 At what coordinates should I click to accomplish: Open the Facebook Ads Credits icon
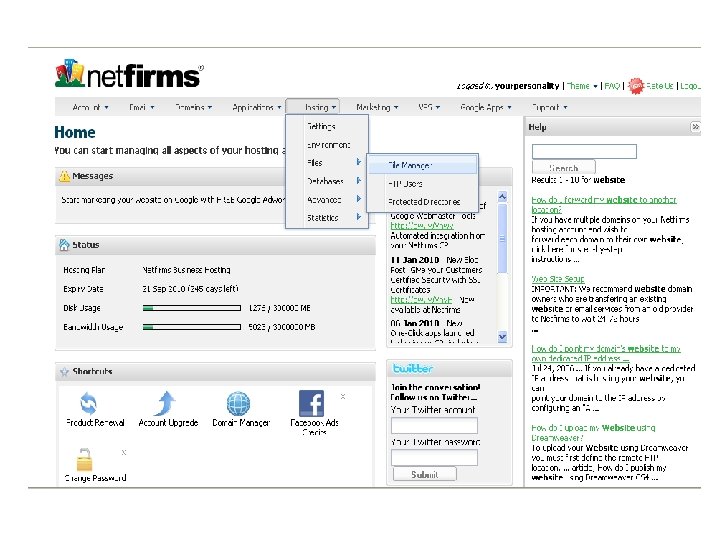tap(311, 403)
